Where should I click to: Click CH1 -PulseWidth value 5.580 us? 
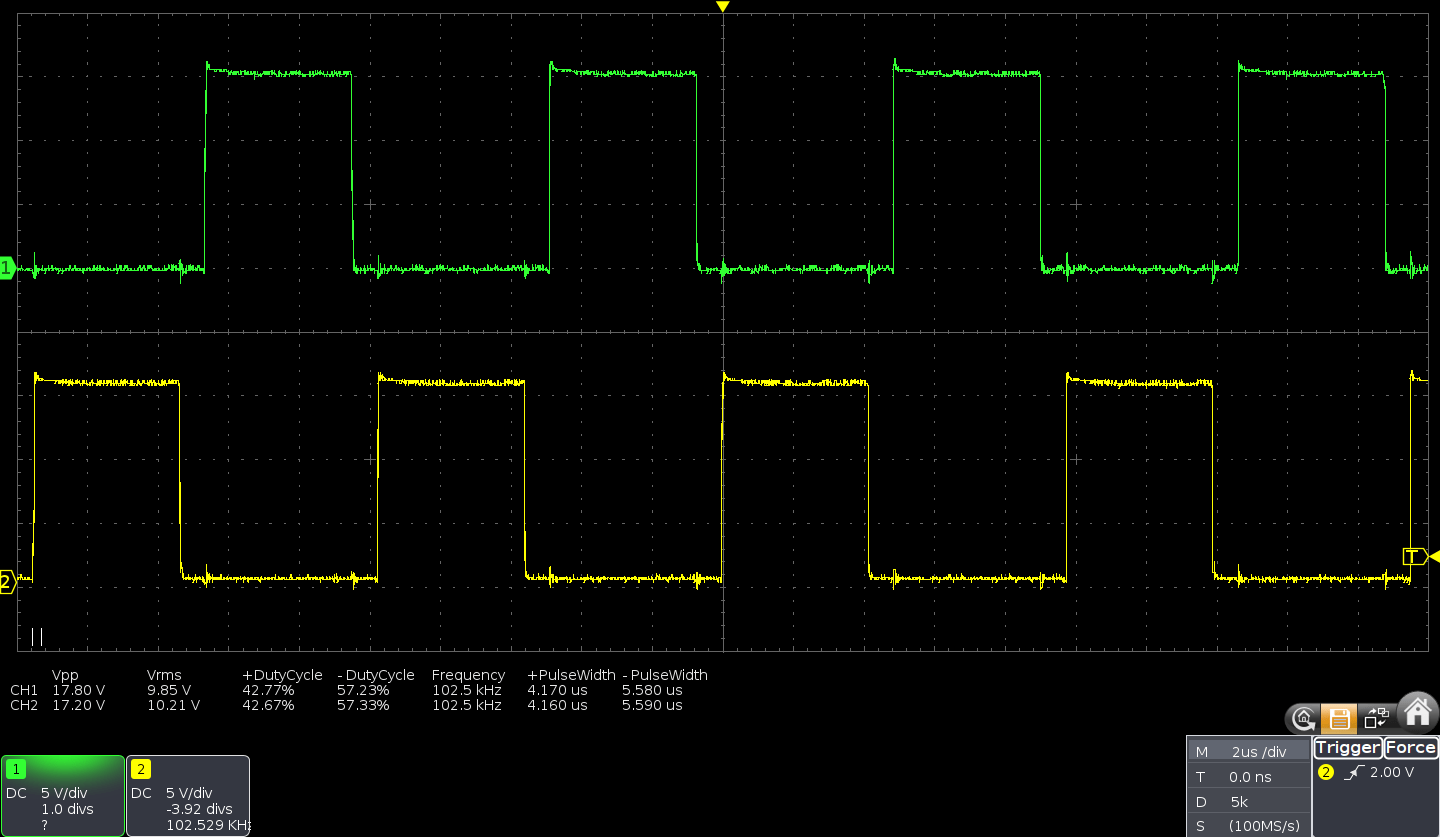point(652,690)
